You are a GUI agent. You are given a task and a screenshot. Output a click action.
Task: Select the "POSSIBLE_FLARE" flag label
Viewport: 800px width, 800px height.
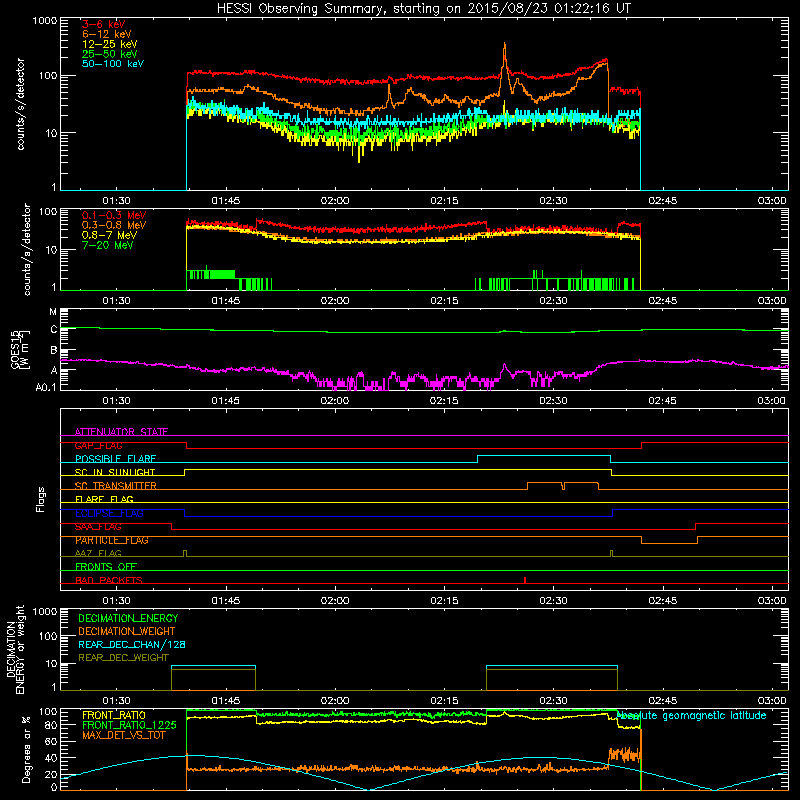pyautogui.click(x=115, y=459)
